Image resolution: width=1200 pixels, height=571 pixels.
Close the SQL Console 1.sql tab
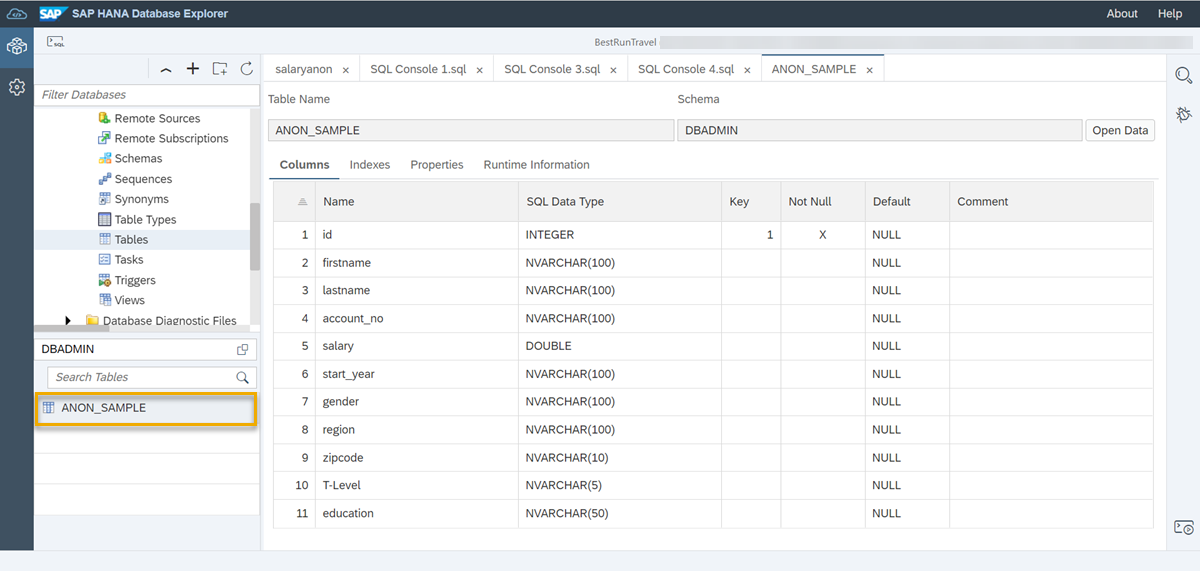[480, 70]
